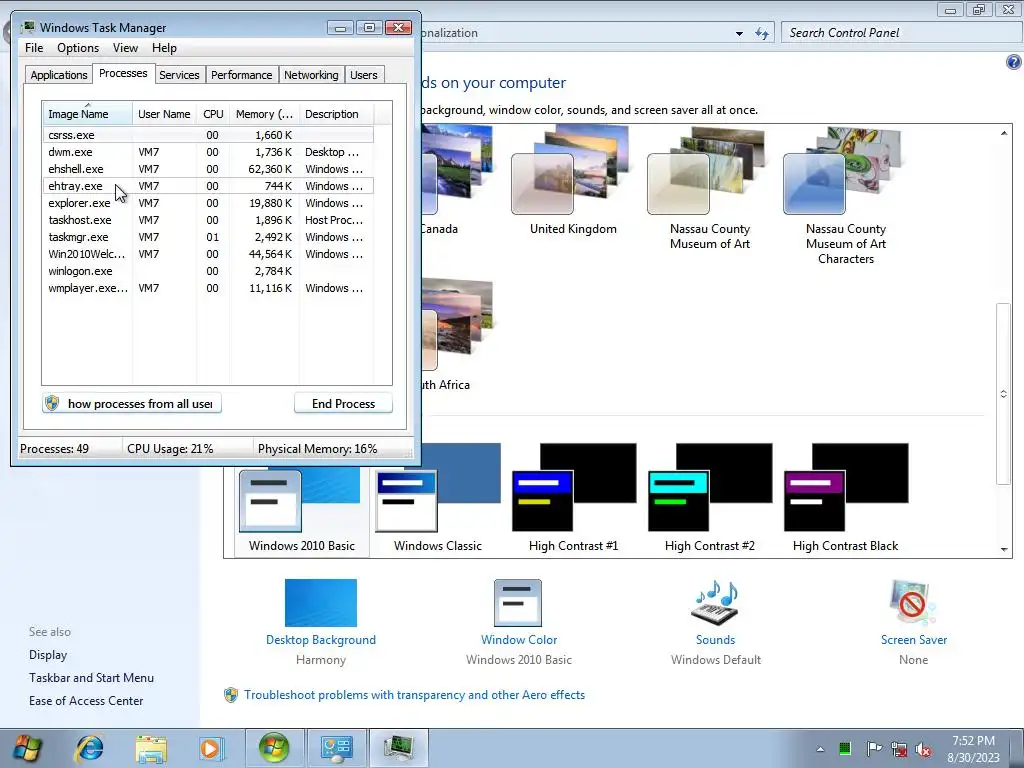The image size is (1024, 768).
Task: Select the csrss.exe process row
Action: click(x=208, y=135)
